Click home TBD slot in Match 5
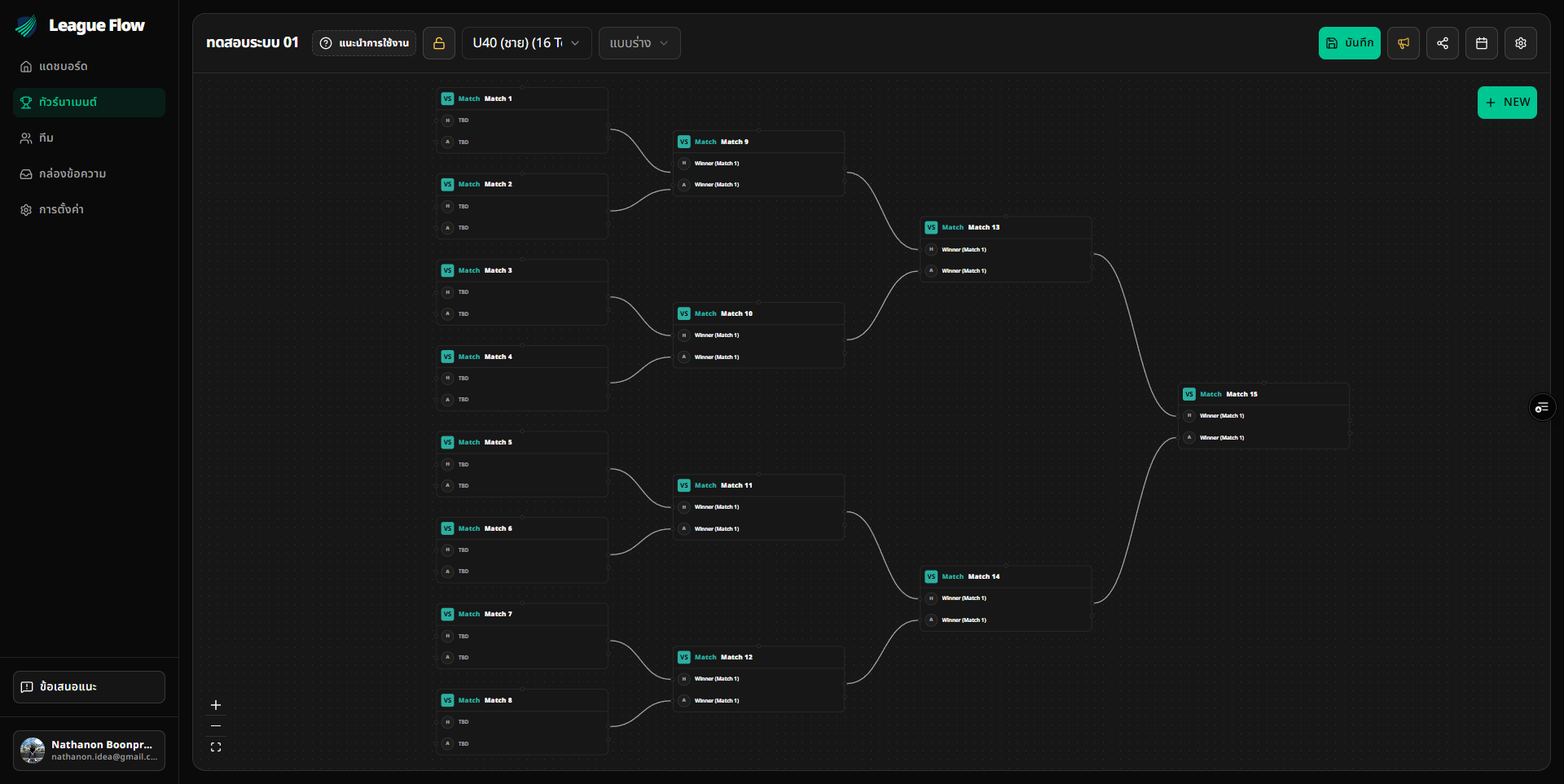Image resolution: width=1564 pixels, height=784 pixels. pyautogui.click(x=522, y=465)
